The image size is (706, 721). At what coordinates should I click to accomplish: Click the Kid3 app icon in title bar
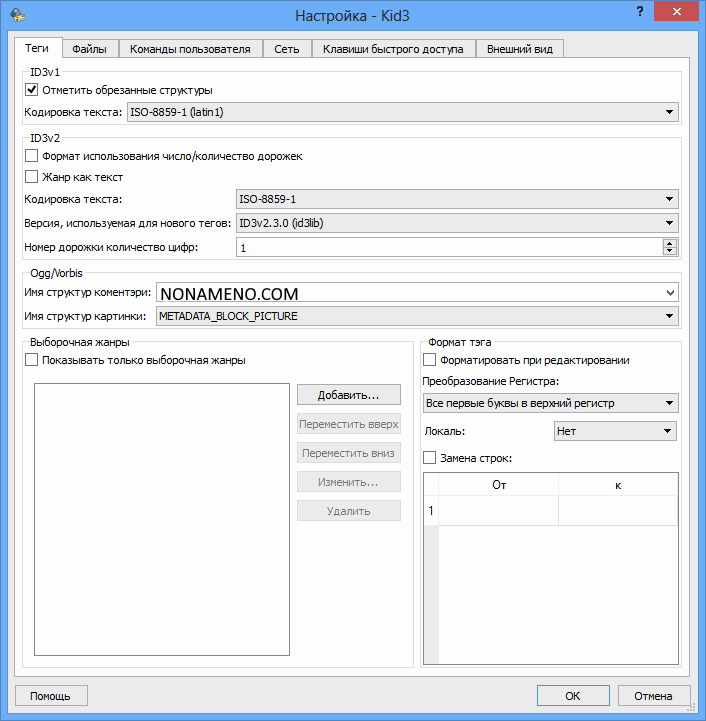pos(17,15)
